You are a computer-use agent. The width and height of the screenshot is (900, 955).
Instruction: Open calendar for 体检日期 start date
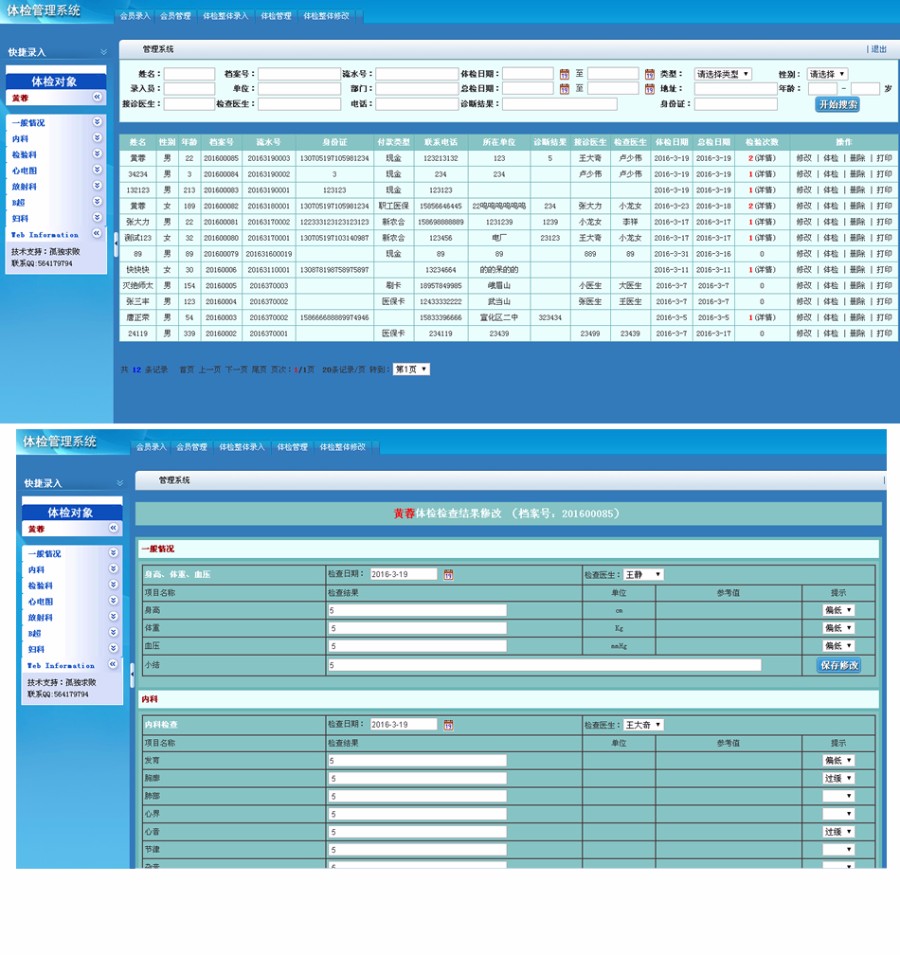(564, 74)
